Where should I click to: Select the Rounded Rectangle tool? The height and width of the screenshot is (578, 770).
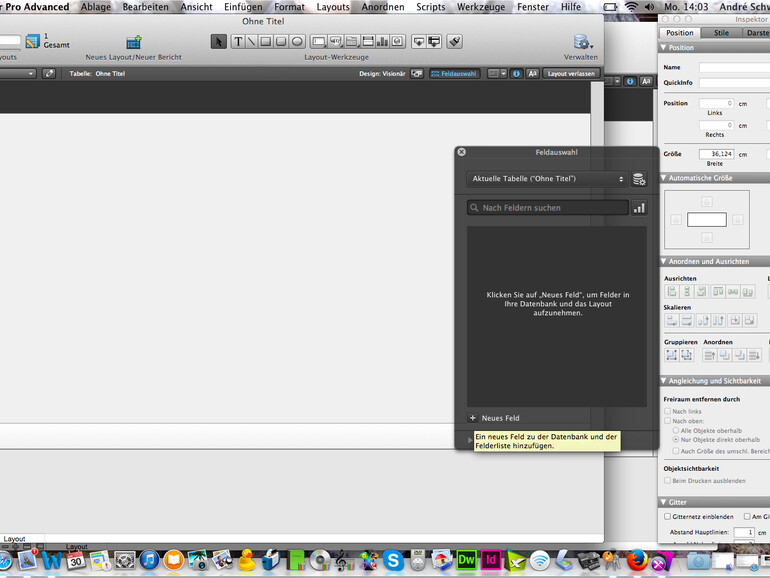281,42
